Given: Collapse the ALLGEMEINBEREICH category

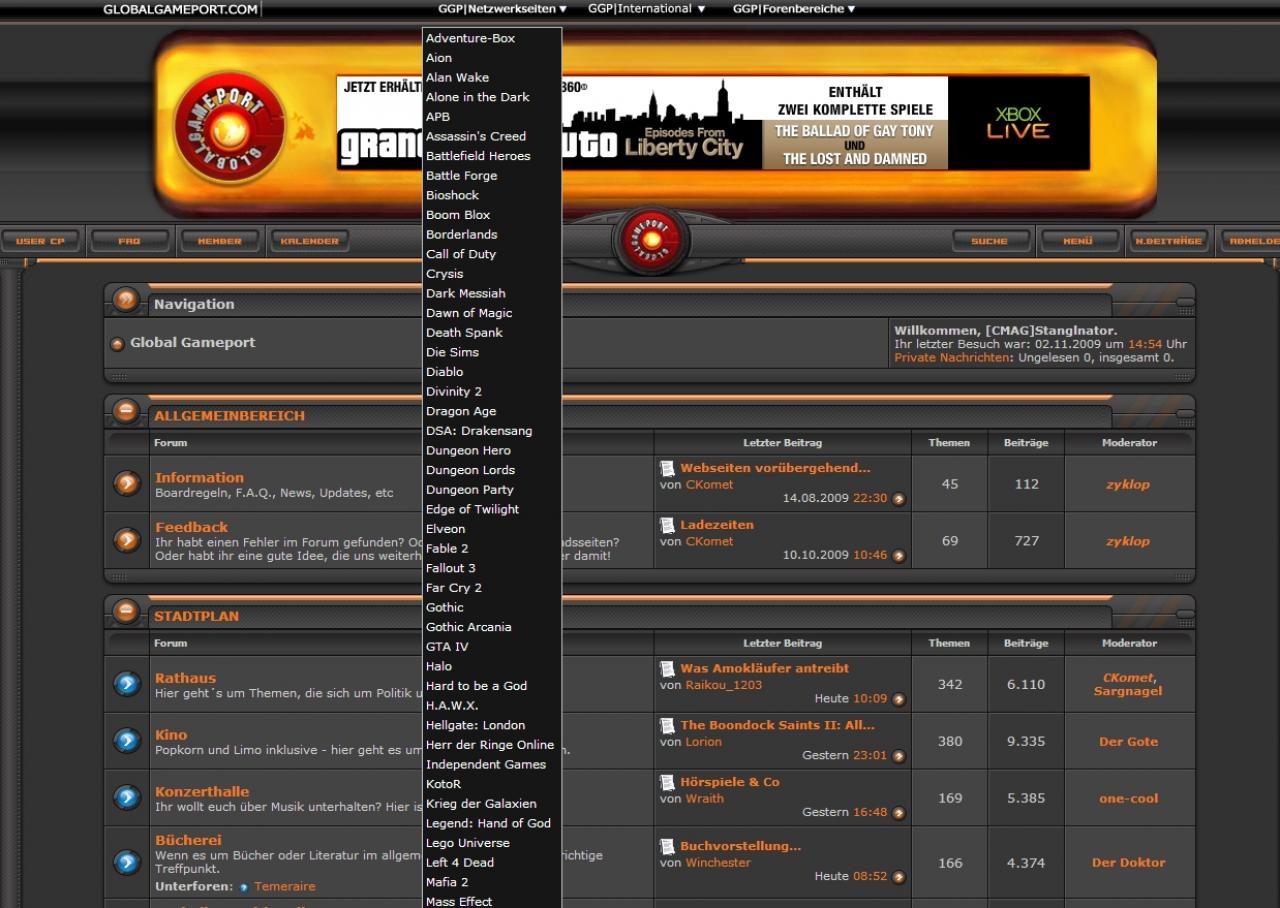Looking at the screenshot, I should click(x=126, y=410).
